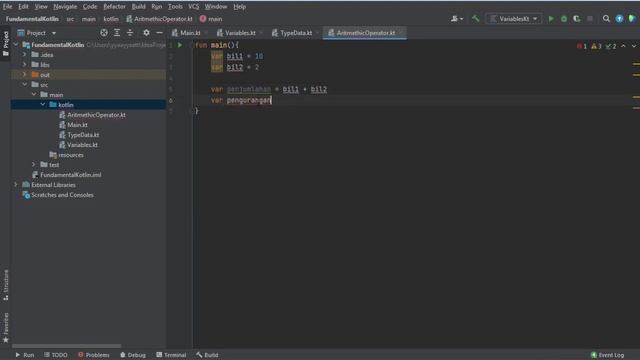The width and height of the screenshot is (640, 360).
Task: Toggle the Structure side tab
Action: (5, 285)
